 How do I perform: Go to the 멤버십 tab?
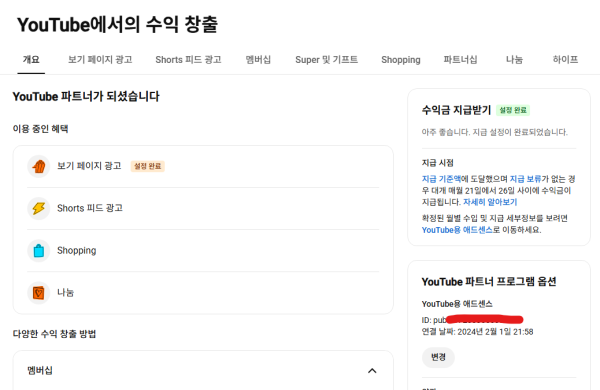[x=258, y=60]
